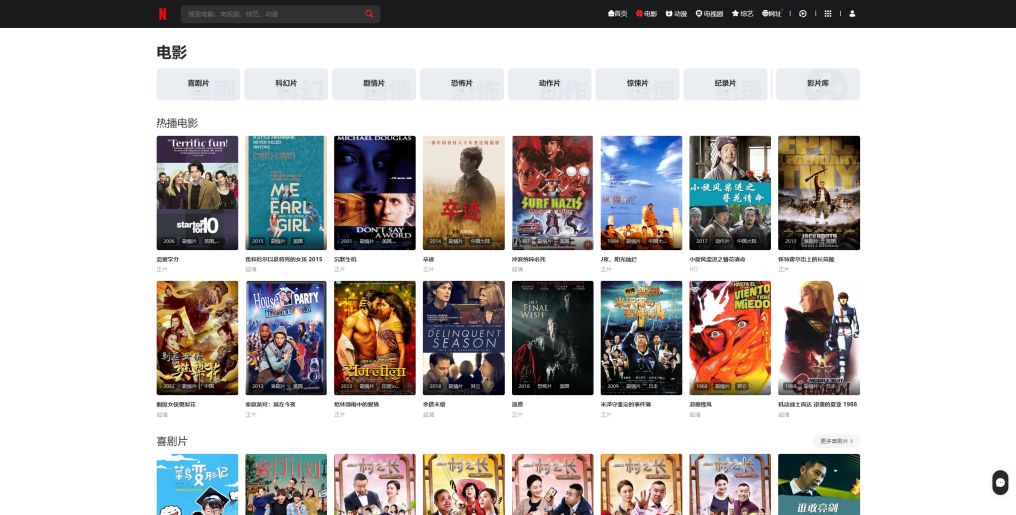Go to 首页 home in navigation

(618, 14)
